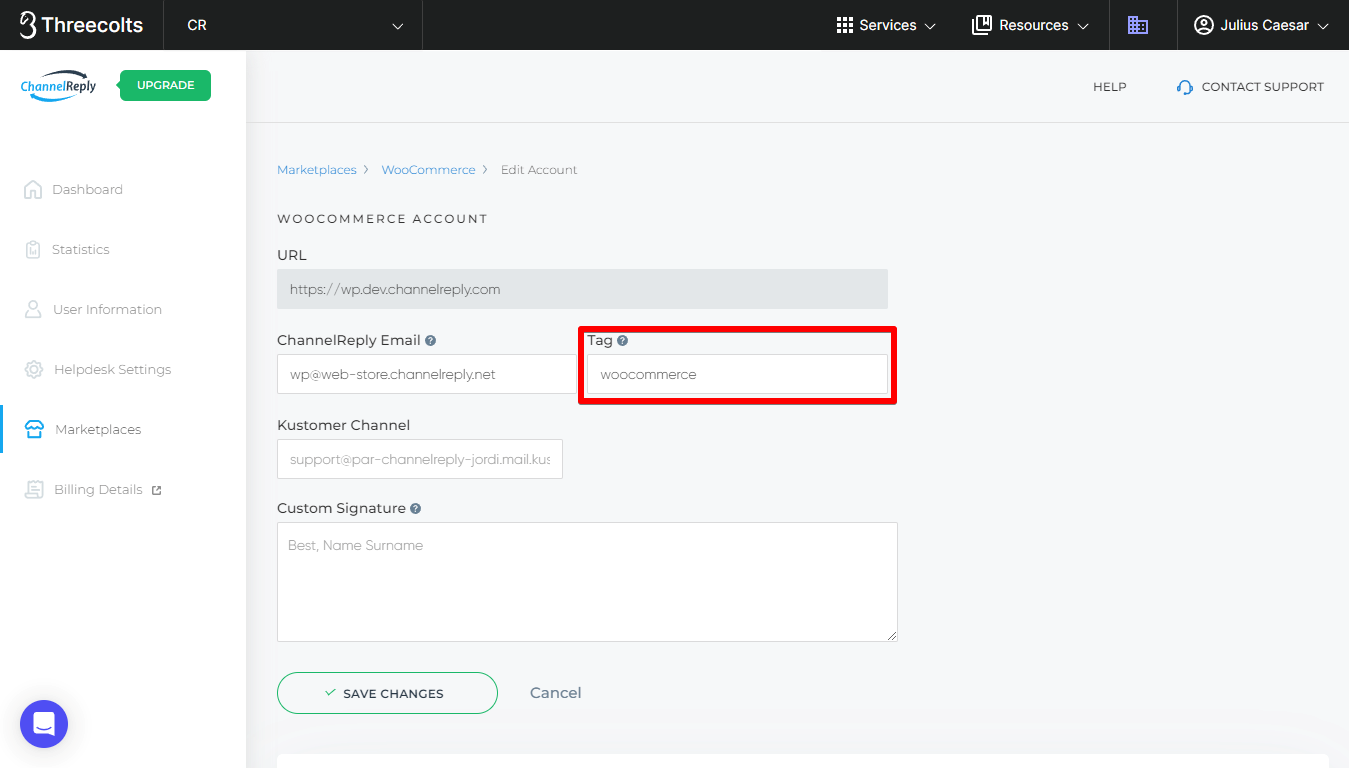Image resolution: width=1349 pixels, height=768 pixels.
Task: Click the WOOCOMMERCE ACCOUNT heading
Action: [x=382, y=218]
